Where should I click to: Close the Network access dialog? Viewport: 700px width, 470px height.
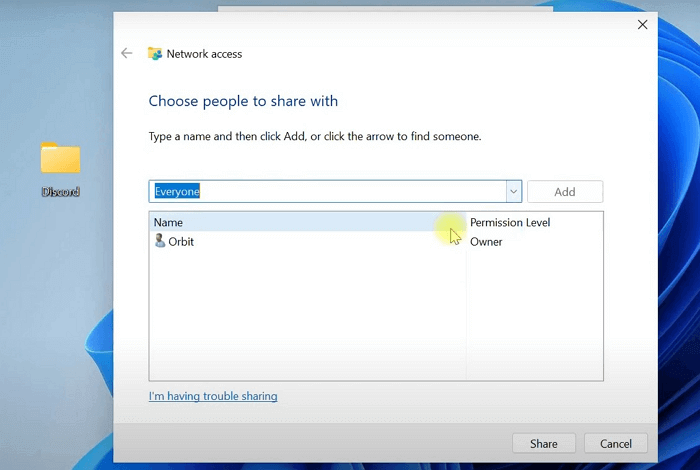(x=642, y=25)
